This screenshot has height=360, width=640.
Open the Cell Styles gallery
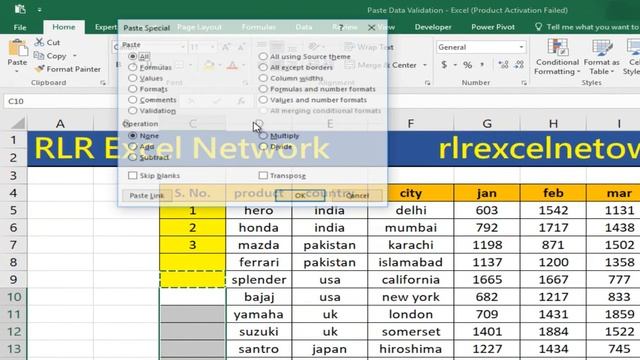tap(632, 57)
